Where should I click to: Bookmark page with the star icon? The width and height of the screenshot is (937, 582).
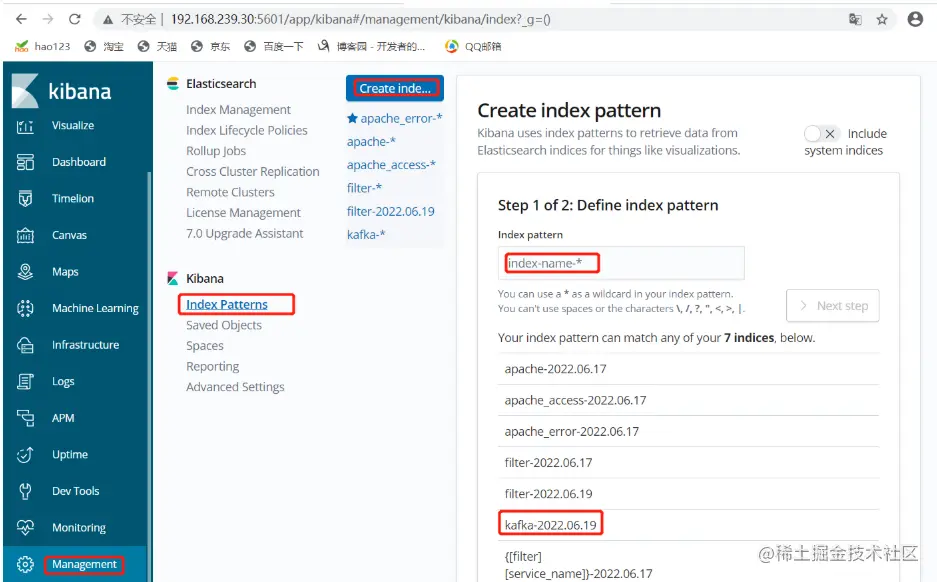882,20
